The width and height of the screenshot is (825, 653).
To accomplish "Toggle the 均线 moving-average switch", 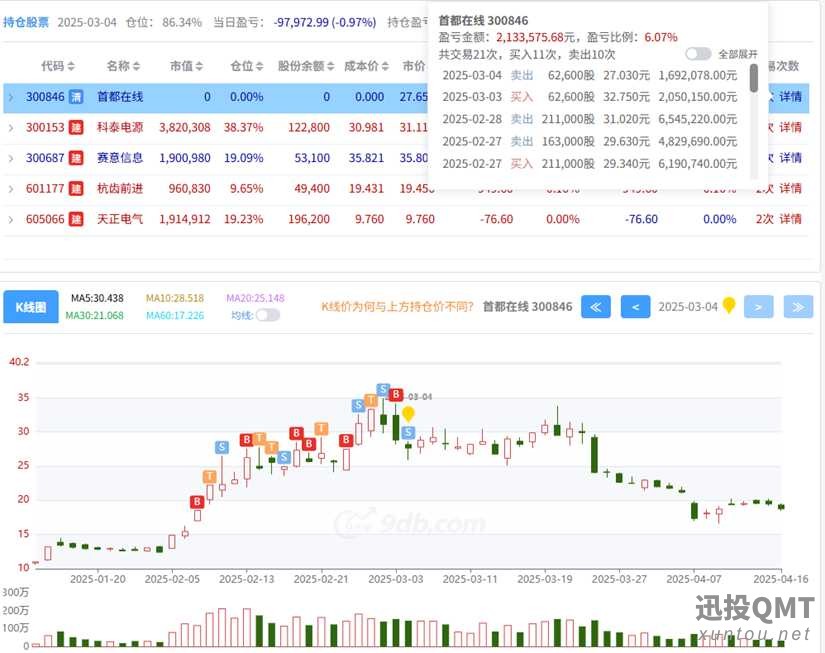I will (x=268, y=315).
